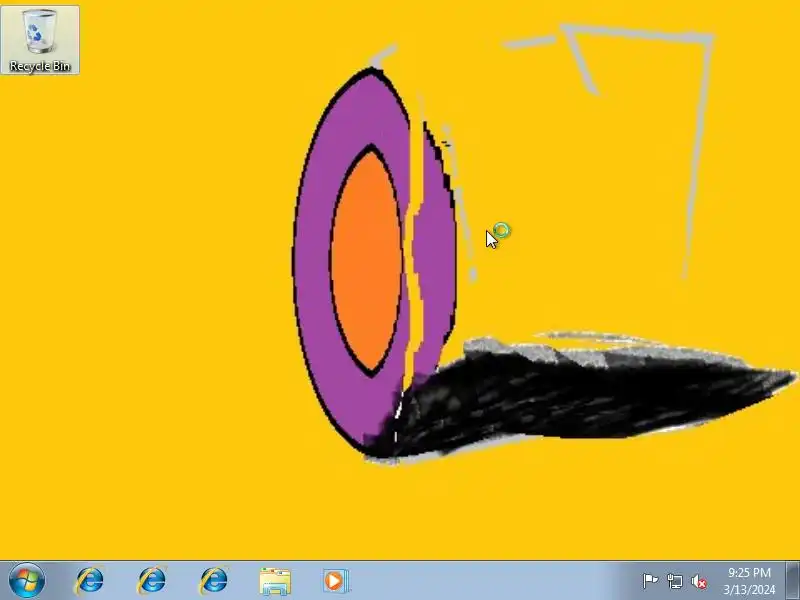Image resolution: width=800 pixels, height=600 pixels.
Task: Open Windows Explorer folder in taskbar
Action: point(275,581)
